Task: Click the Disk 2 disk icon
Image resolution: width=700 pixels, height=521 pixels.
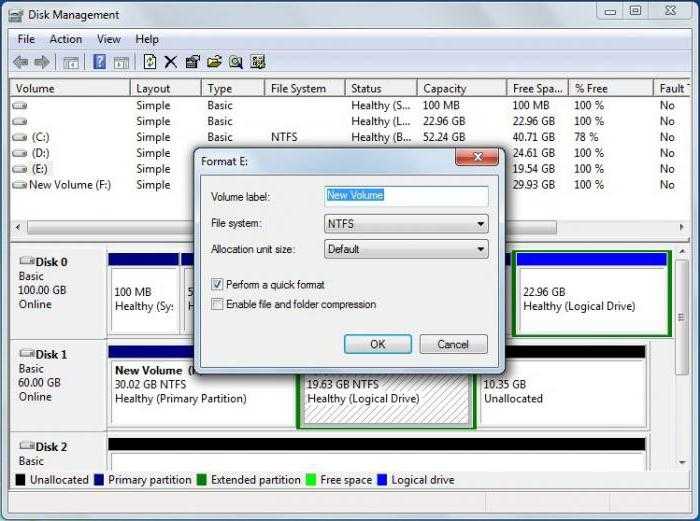Action: tap(26, 446)
